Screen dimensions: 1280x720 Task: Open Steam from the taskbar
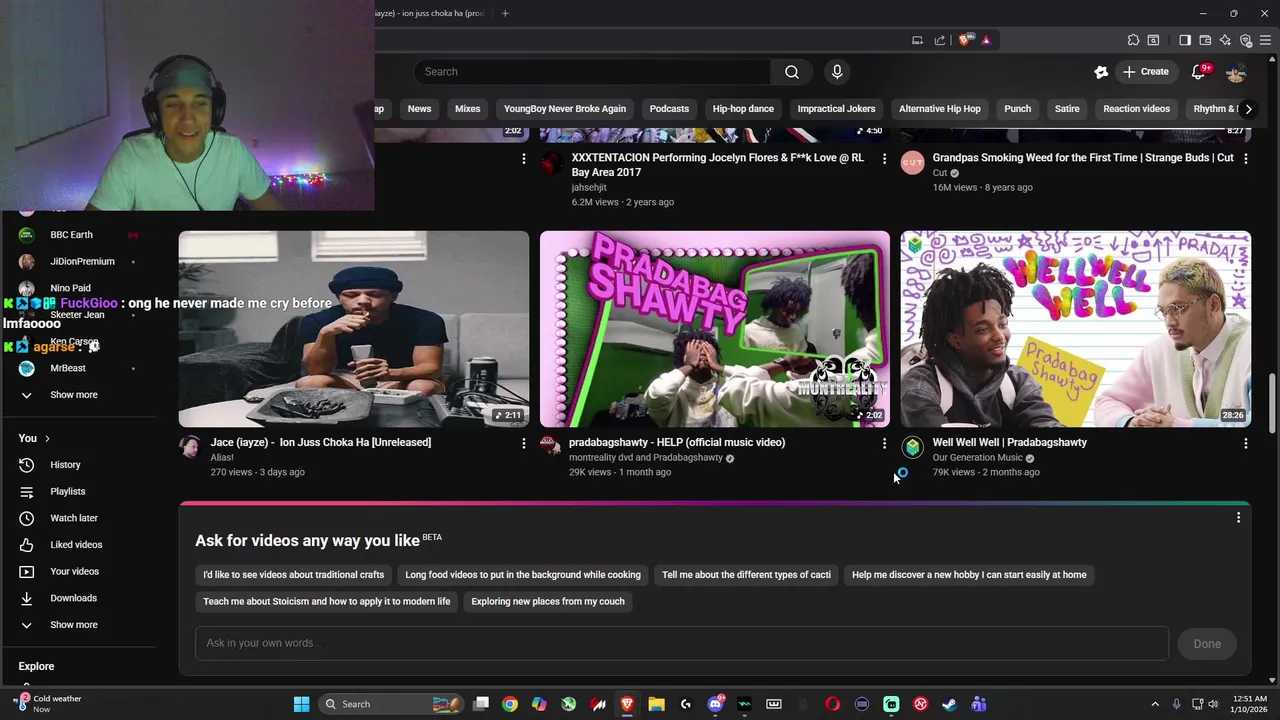click(x=949, y=704)
